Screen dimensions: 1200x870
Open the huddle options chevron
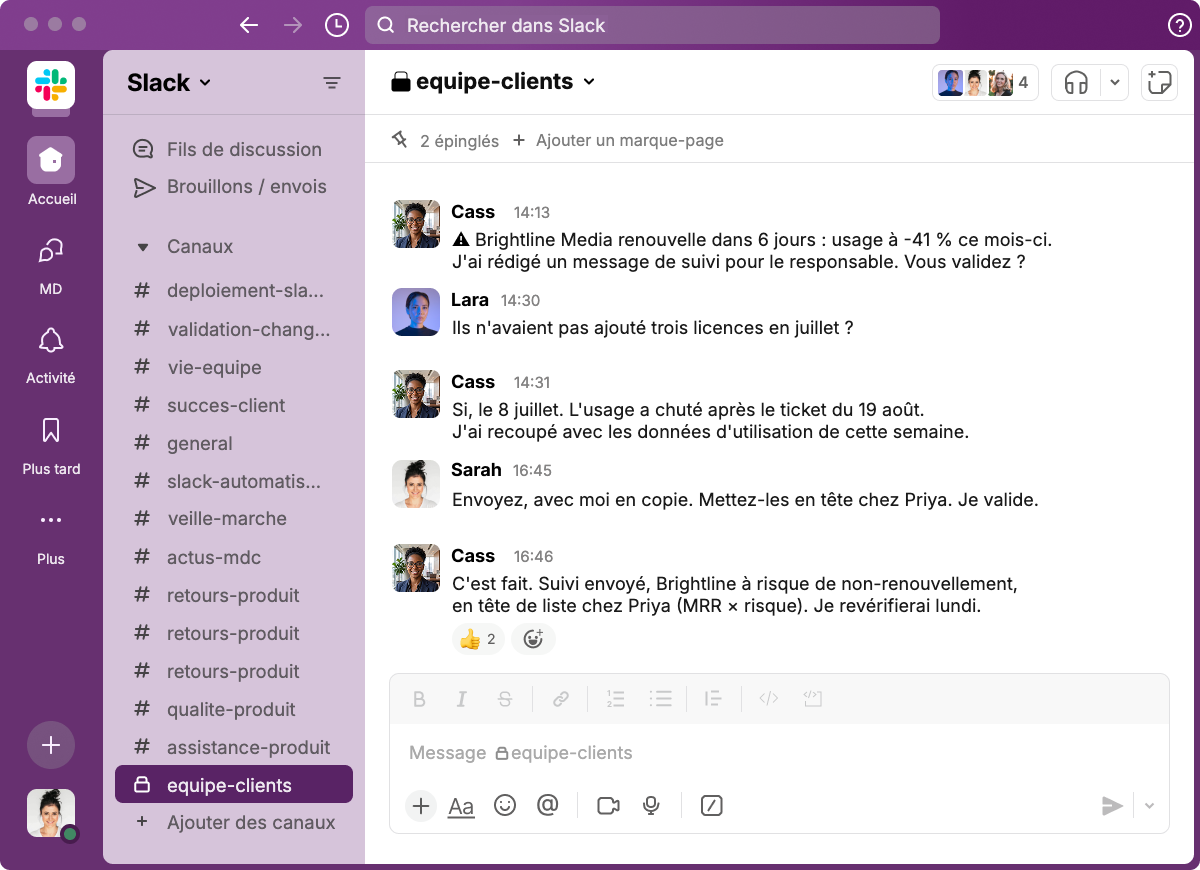1115,83
